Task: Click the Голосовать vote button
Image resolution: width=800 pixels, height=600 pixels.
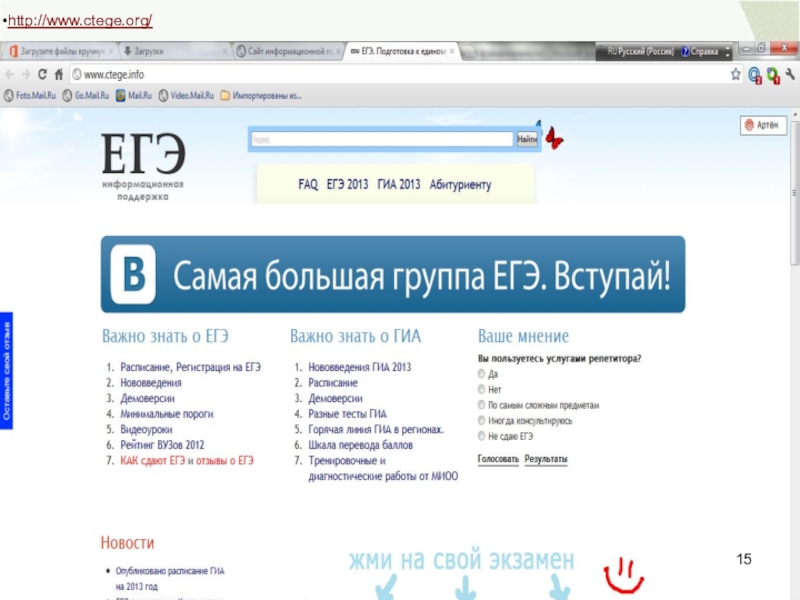Action: click(498, 459)
